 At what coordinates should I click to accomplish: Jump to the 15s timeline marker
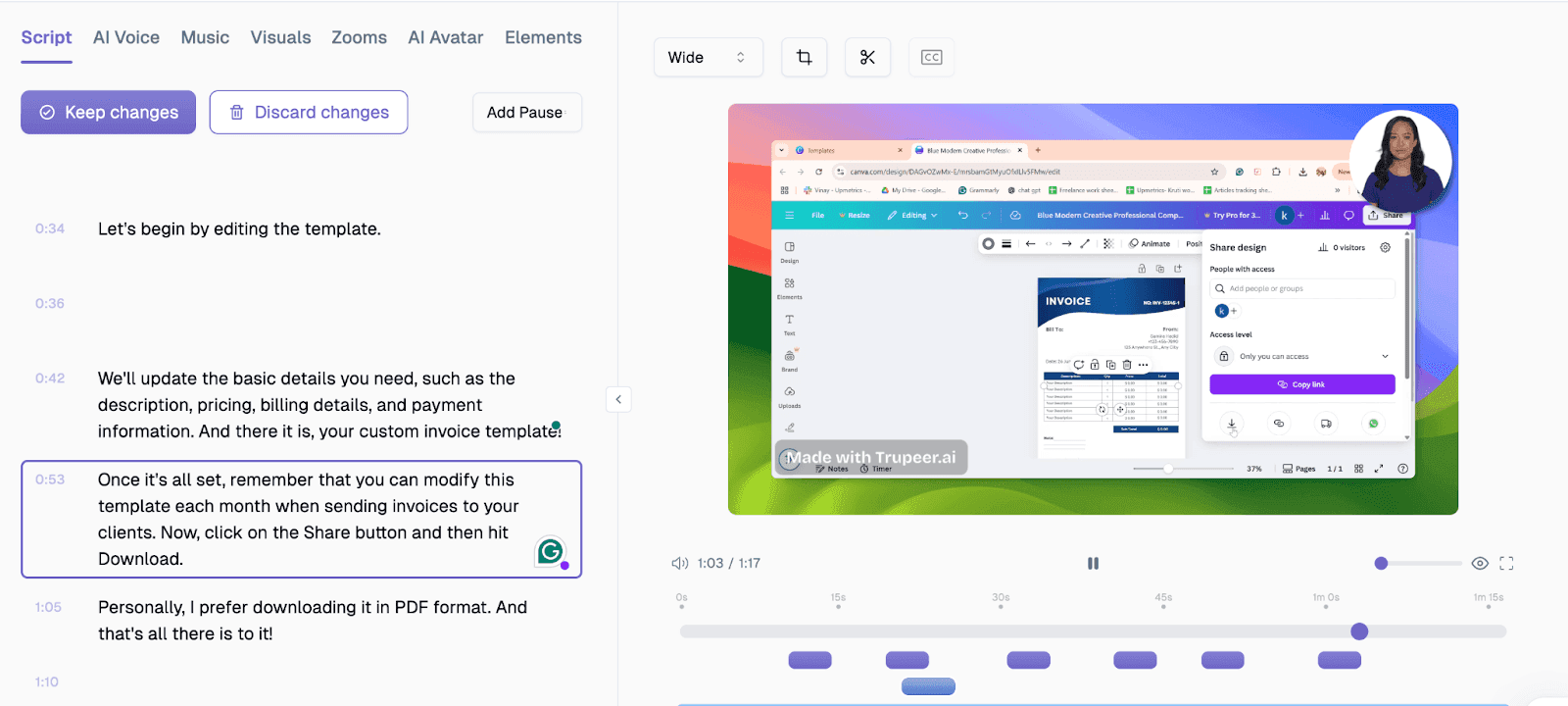click(838, 600)
